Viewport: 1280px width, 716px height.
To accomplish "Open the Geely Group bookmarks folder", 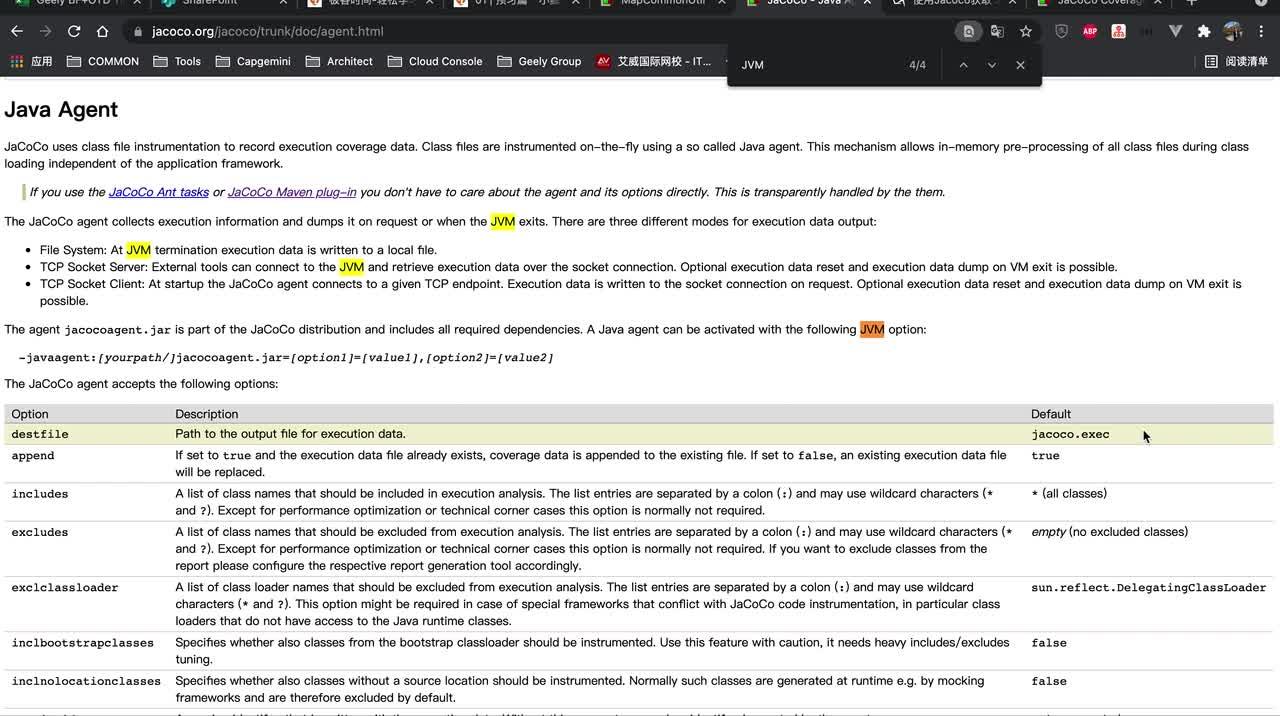I will [x=539, y=61].
